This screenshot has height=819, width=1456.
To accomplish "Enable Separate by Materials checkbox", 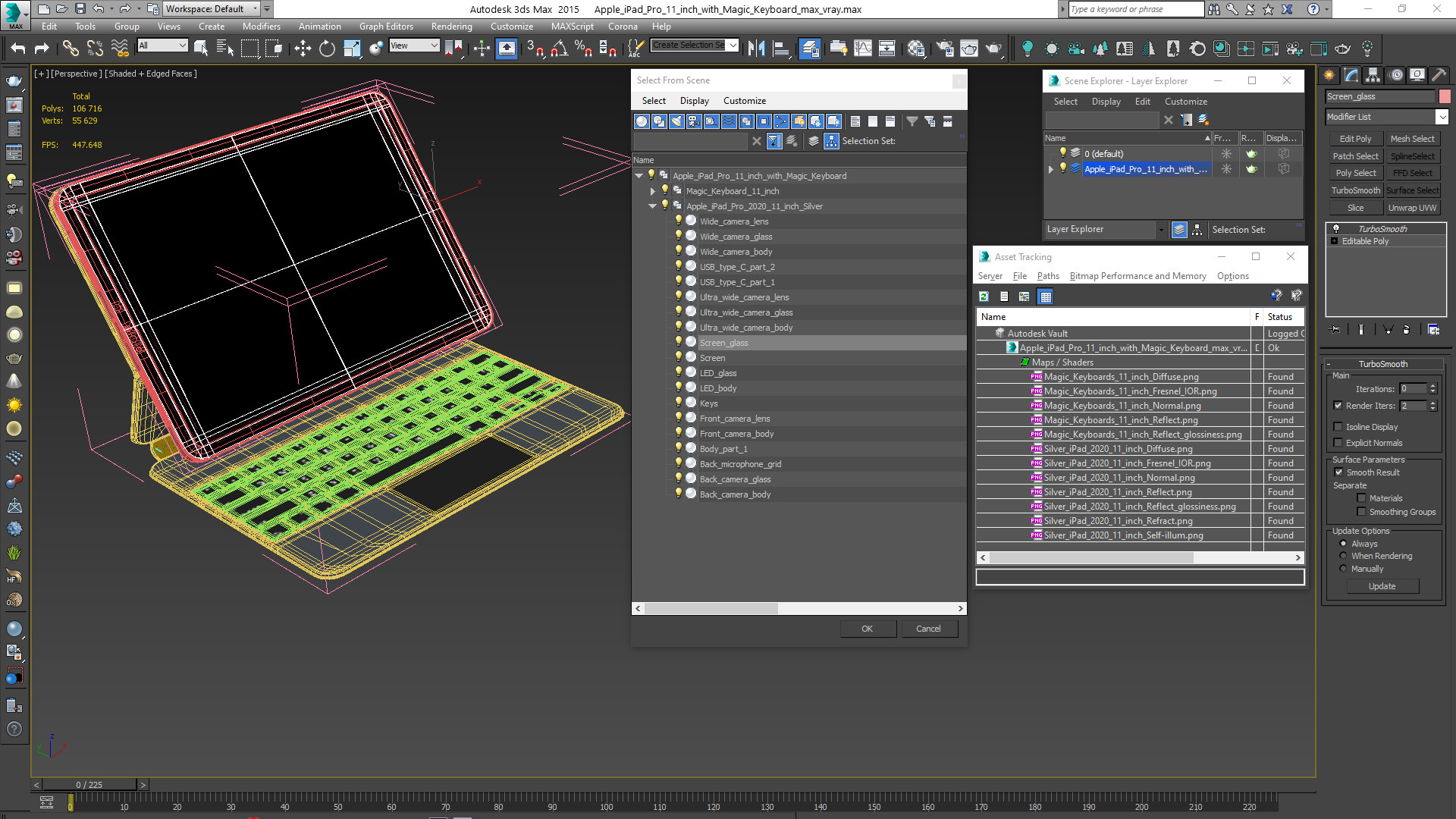I will point(1362,498).
